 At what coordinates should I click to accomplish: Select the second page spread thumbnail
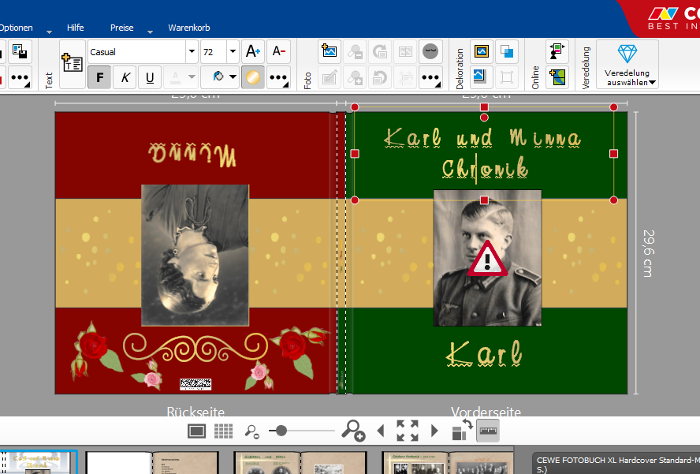(152, 462)
